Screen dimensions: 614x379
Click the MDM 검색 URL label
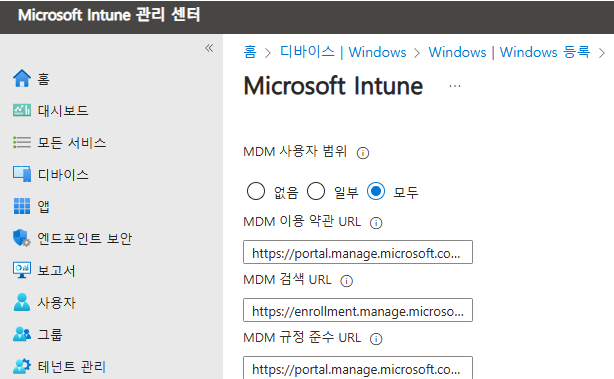coord(287,280)
